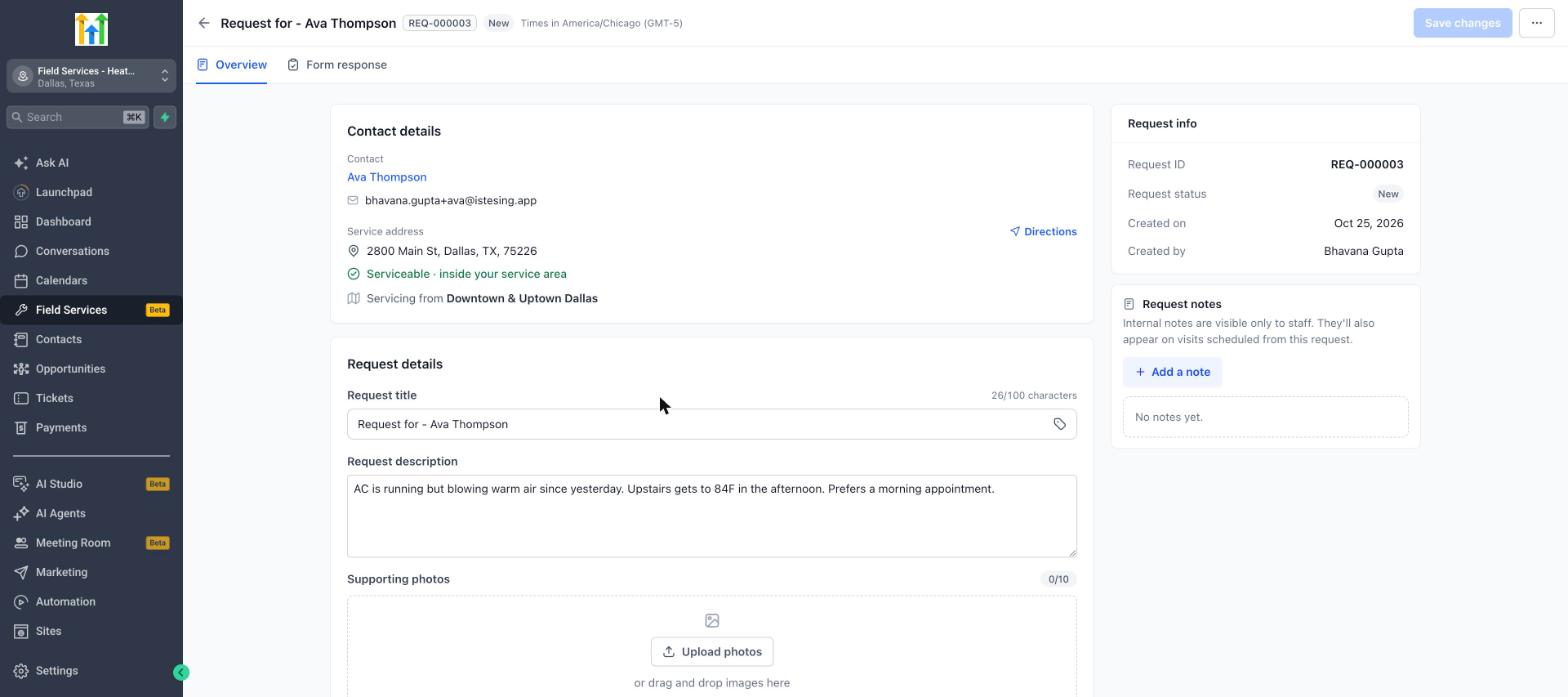Select Field Services in the sidebar
Screen dimensions: 1568x697
click(91, 310)
